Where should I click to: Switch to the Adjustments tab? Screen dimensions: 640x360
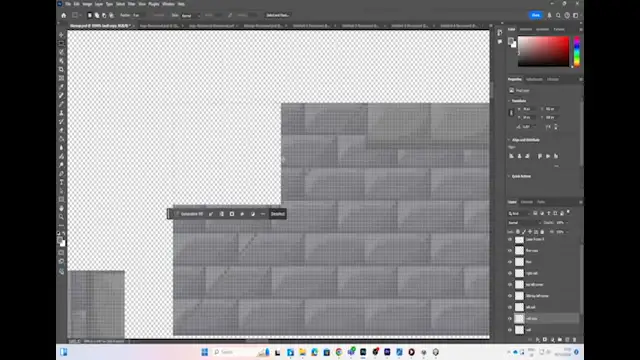point(534,79)
